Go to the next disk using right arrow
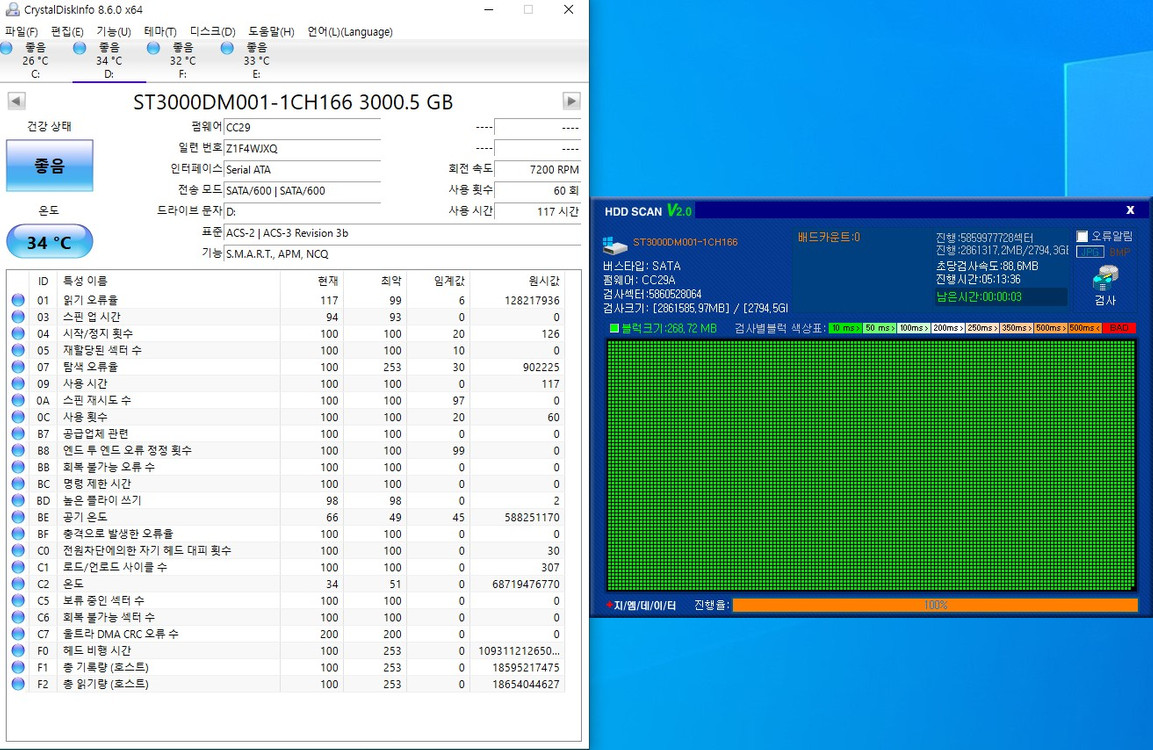This screenshot has width=1153, height=750. (x=571, y=101)
